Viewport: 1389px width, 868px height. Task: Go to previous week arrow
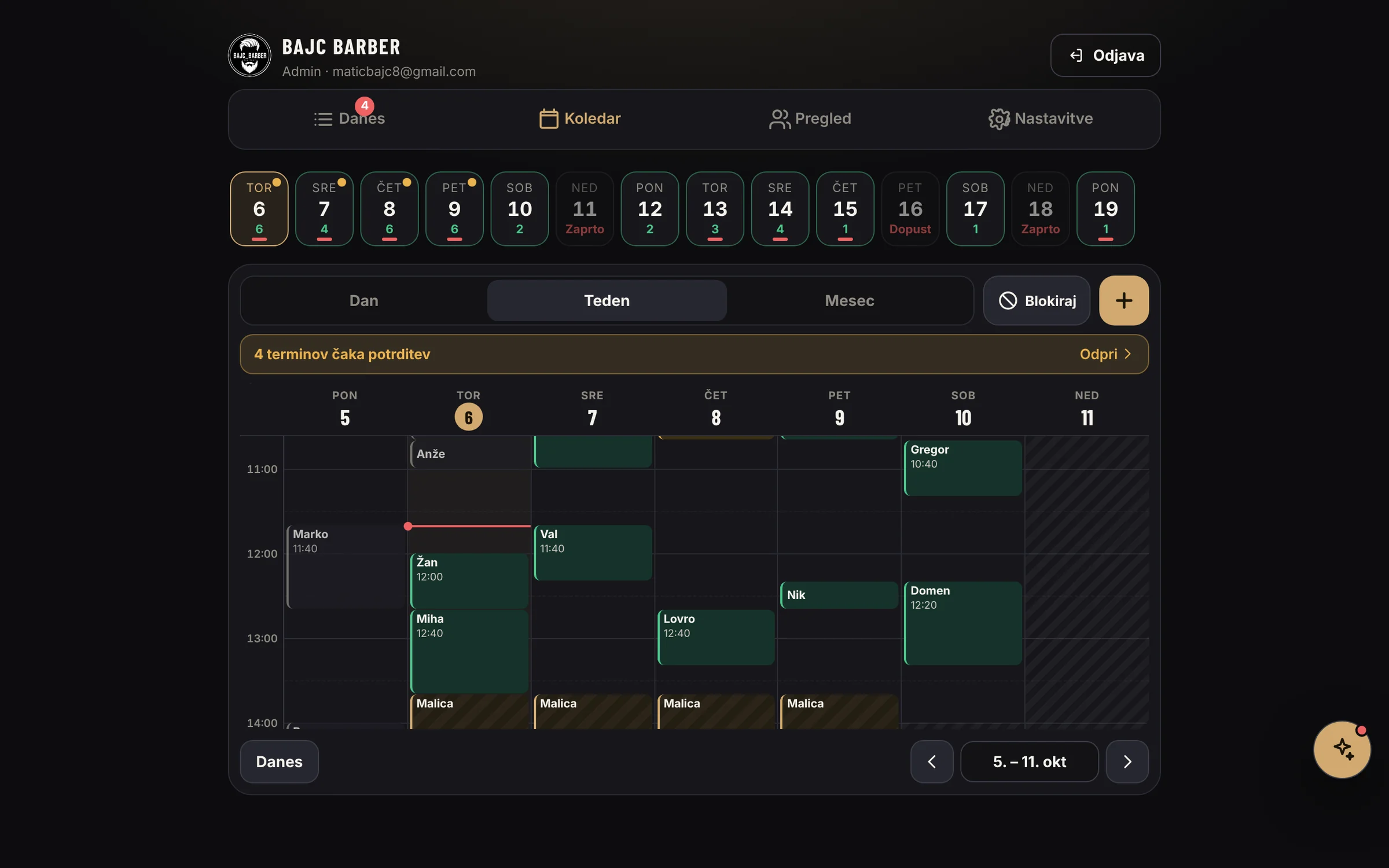pos(932,762)
